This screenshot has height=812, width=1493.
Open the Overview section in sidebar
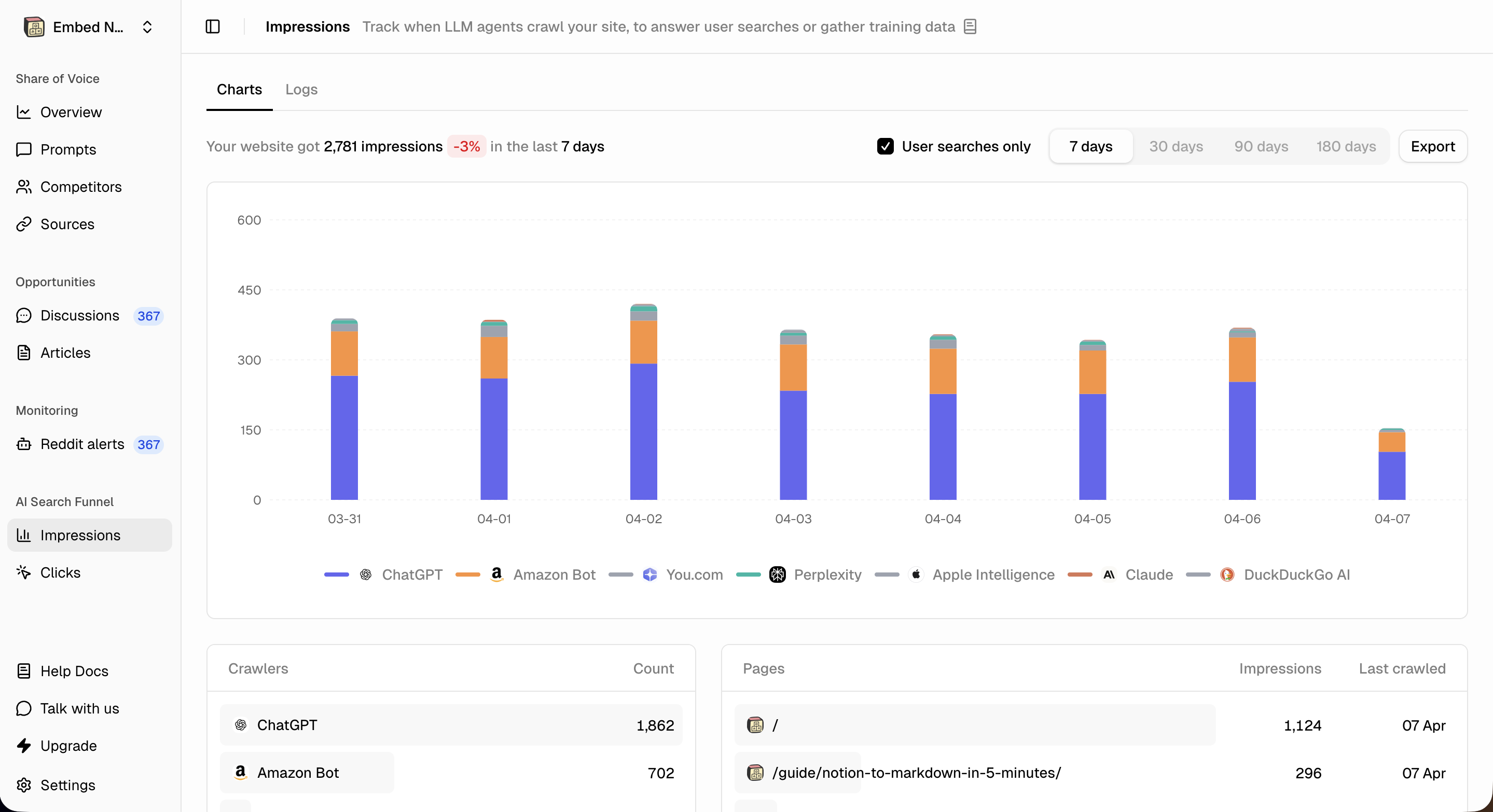[71, 112]
